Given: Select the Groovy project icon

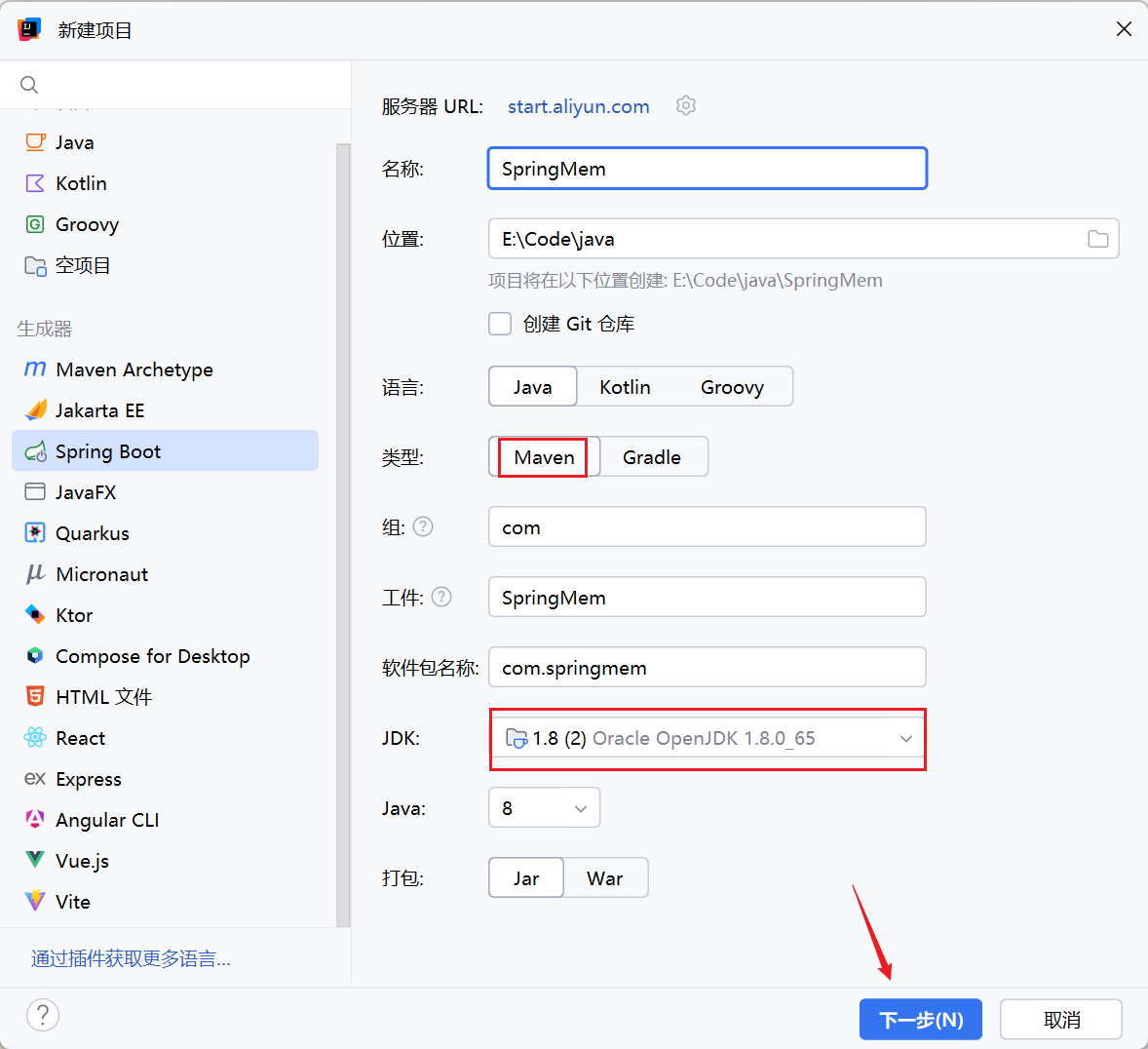Looking at the screenshot, I should pos(35,224).
